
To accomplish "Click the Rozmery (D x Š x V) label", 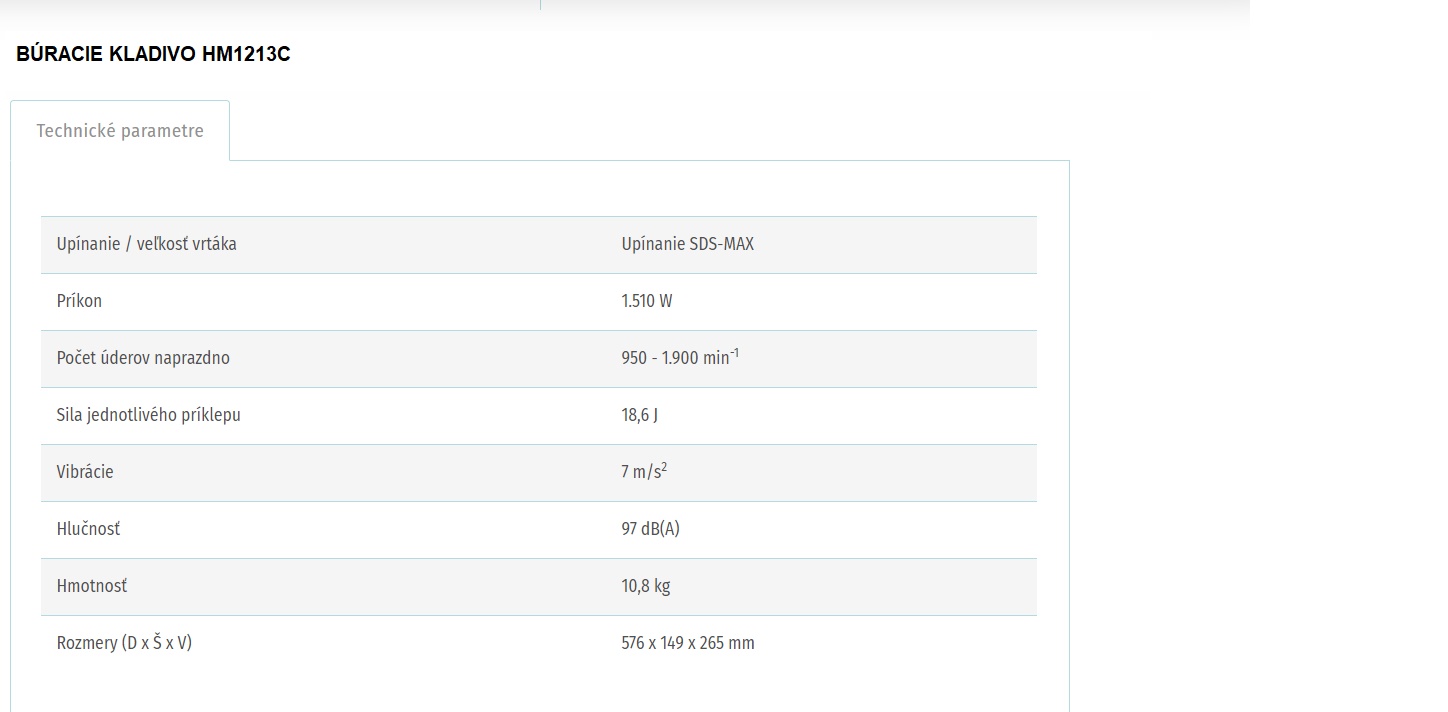I will [x=124, y=643].
